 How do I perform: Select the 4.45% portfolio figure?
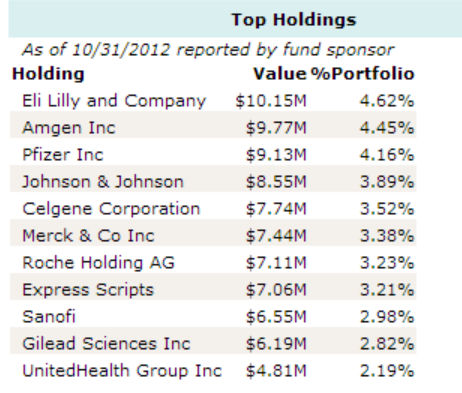pos(387,128)
